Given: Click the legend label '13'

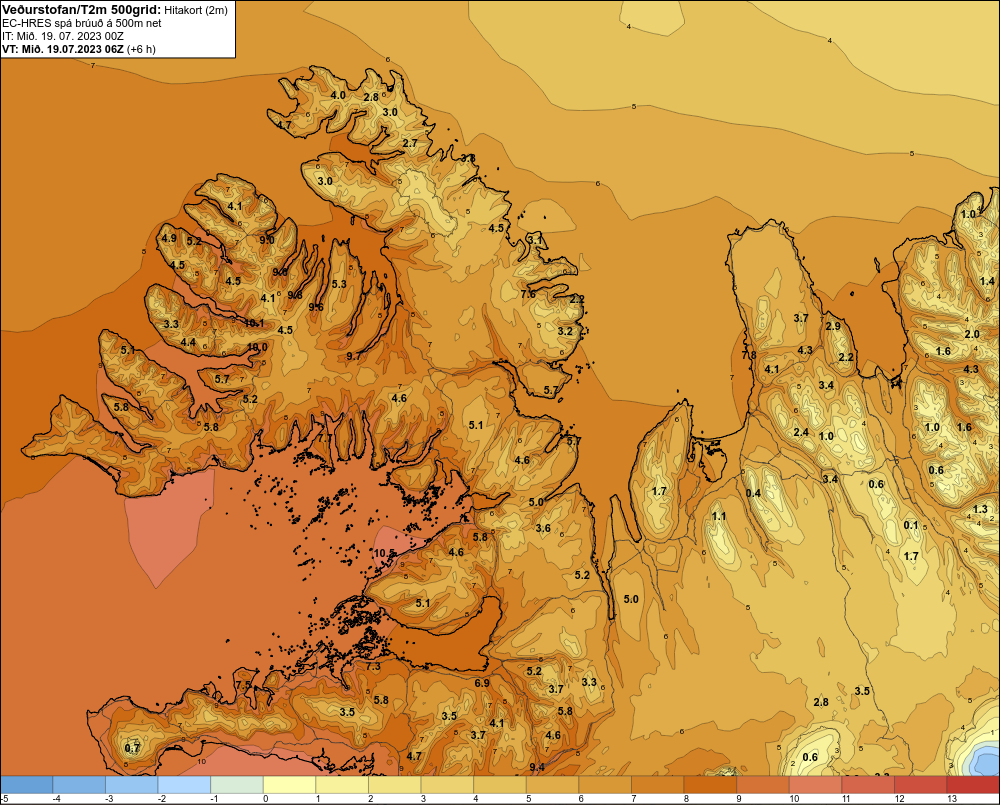Looking at the screenshot, I should point(952,799).
